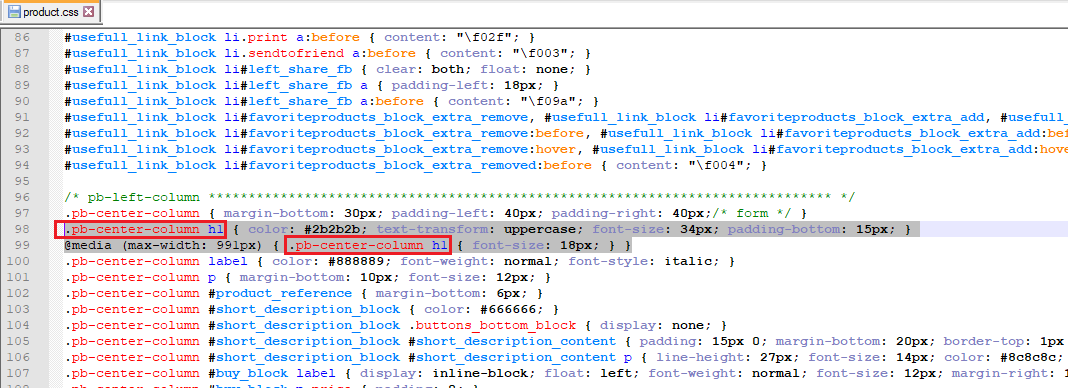Click the red-boxed h1 selector inside the media query

(x=368, y=245)
